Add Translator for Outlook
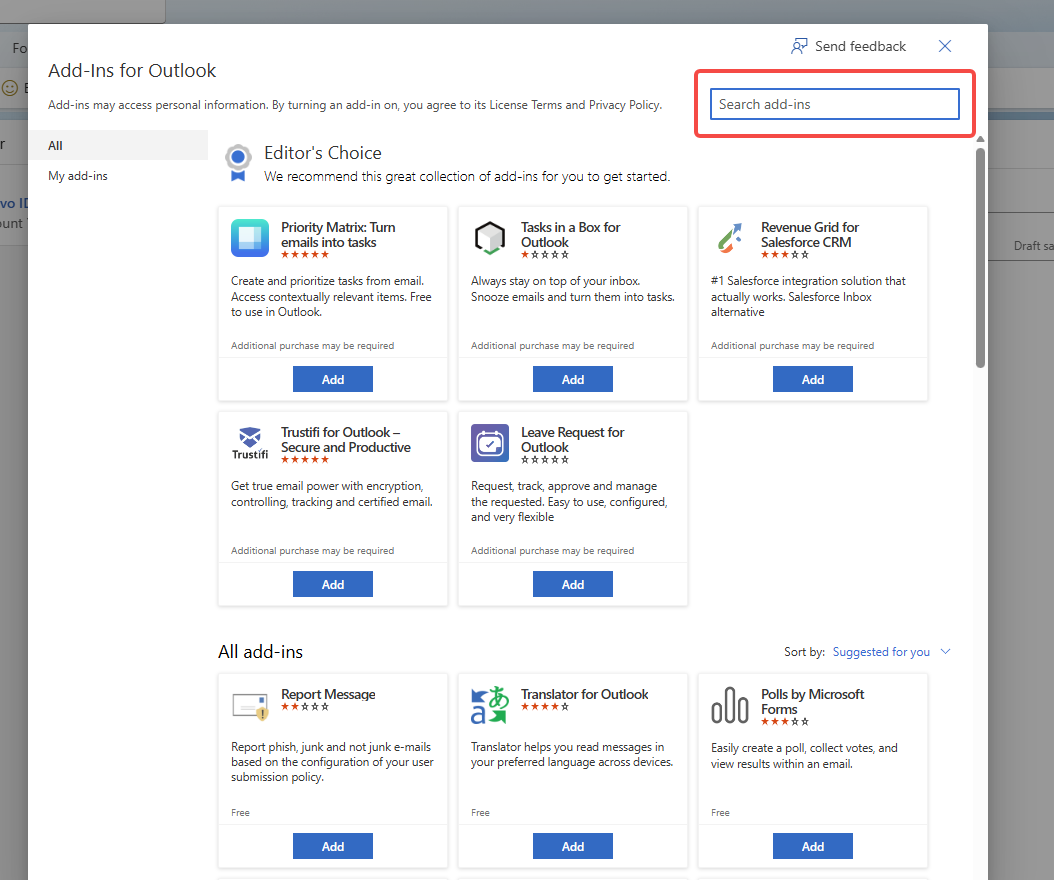Image resolution: width=1054 pixels, height=880 pixels. coord(573,846)
